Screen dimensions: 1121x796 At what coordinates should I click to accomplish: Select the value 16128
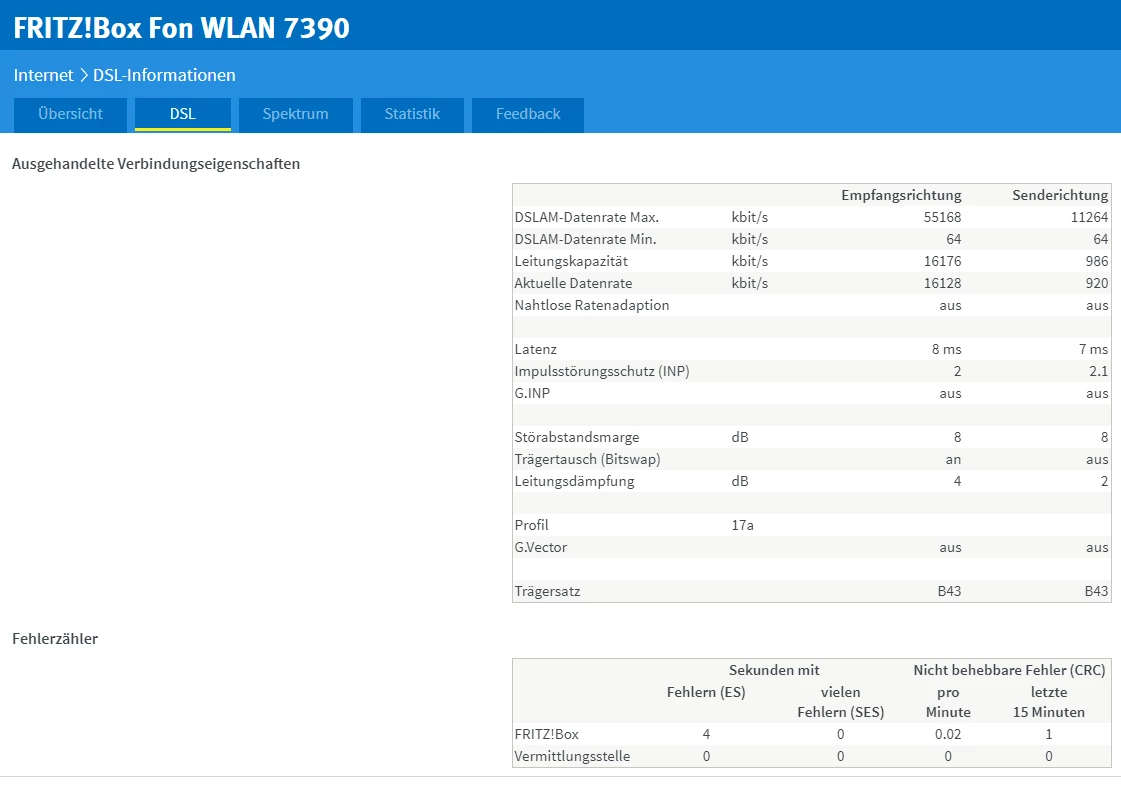pos(942,283)
